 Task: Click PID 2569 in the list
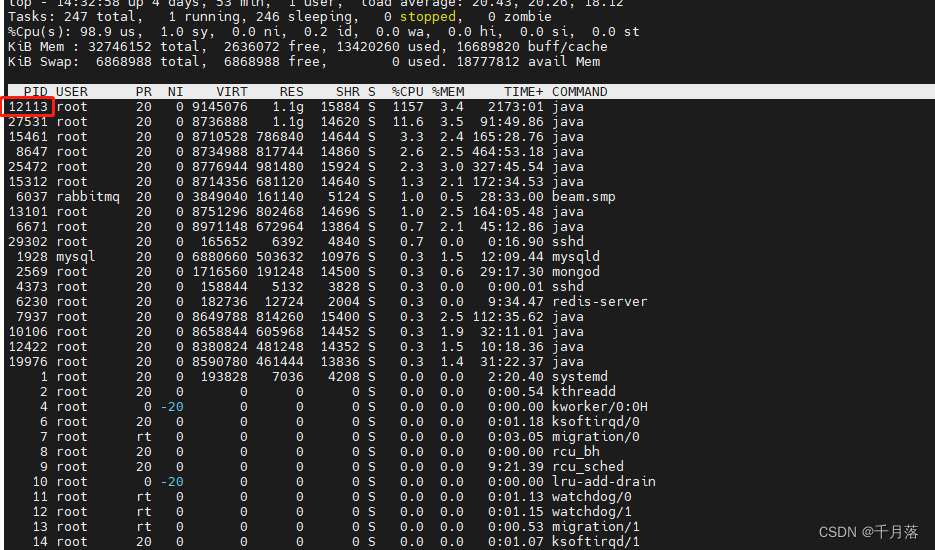coord(32,271)
